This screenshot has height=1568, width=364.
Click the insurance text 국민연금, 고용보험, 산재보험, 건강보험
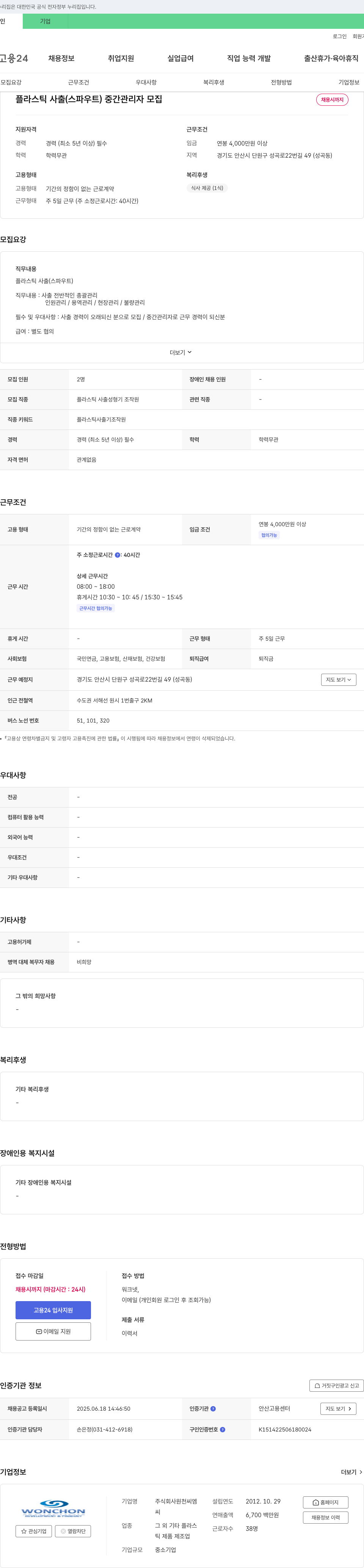pyautogui.click(x=121, y=659)
